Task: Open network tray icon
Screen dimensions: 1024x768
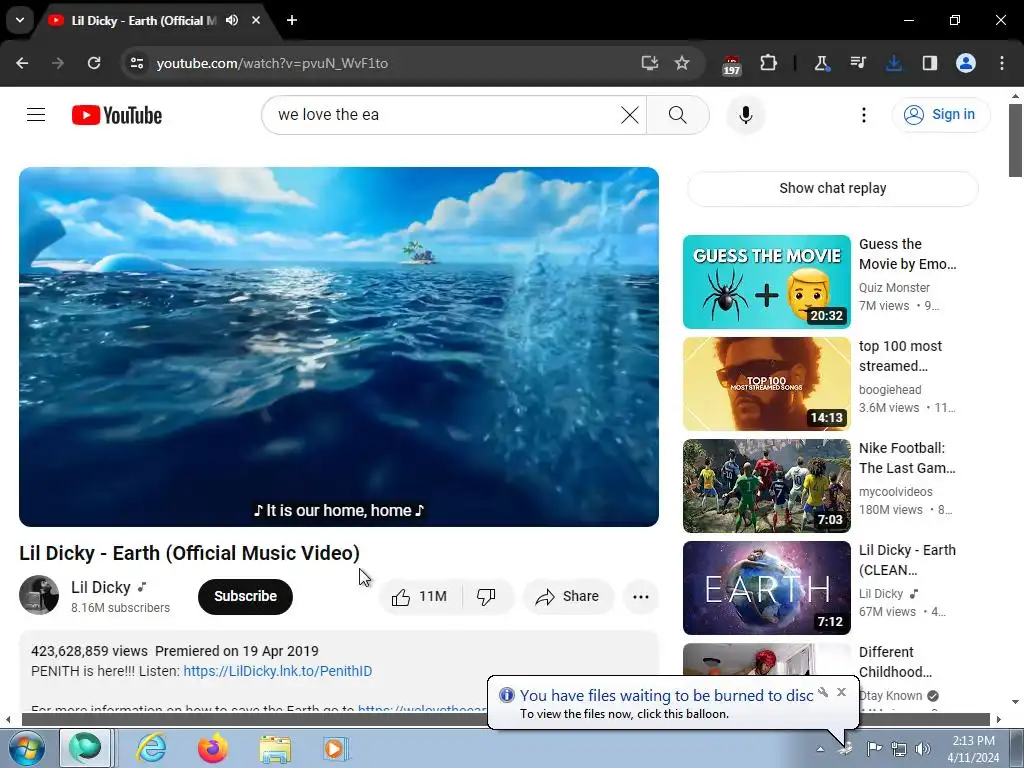Action: point(899,749)
